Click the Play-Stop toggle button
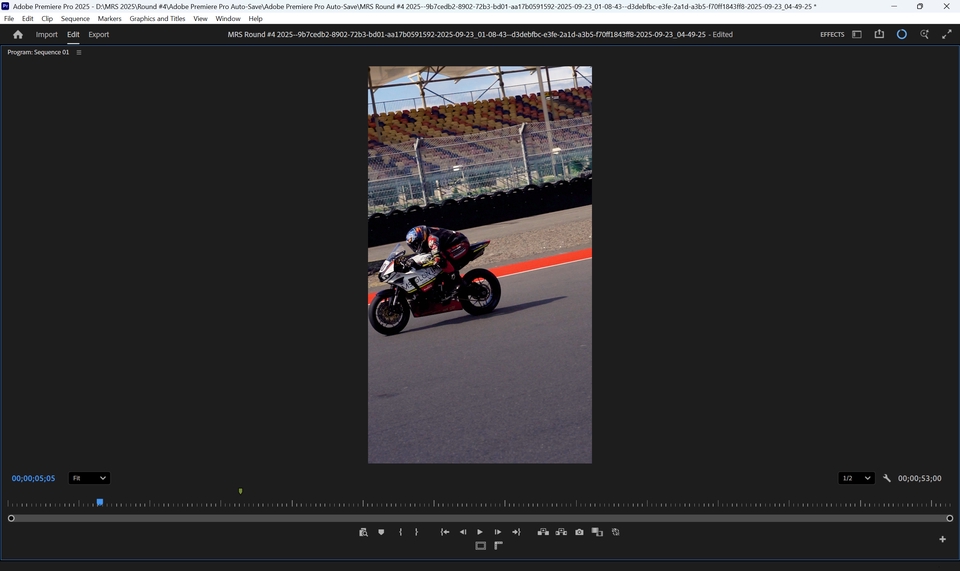This screenshot has height=571, width=960. pos(480,532)
